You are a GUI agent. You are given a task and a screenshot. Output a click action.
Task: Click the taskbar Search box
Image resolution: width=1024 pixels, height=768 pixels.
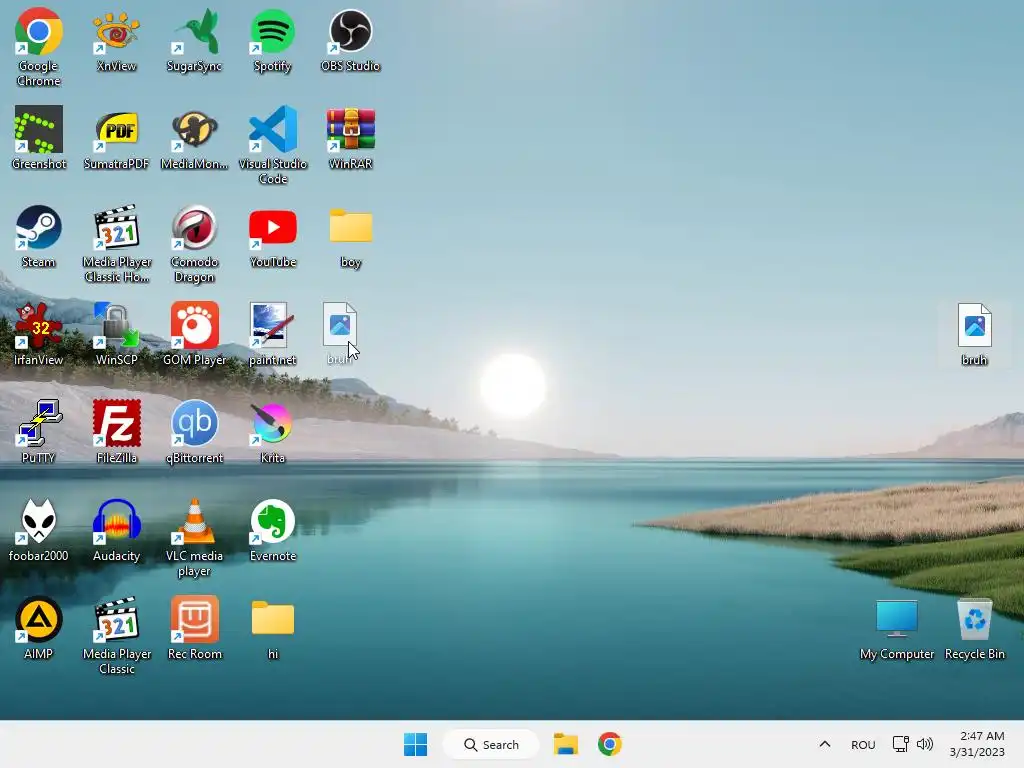pyautogui.click(x=491, y=744)
